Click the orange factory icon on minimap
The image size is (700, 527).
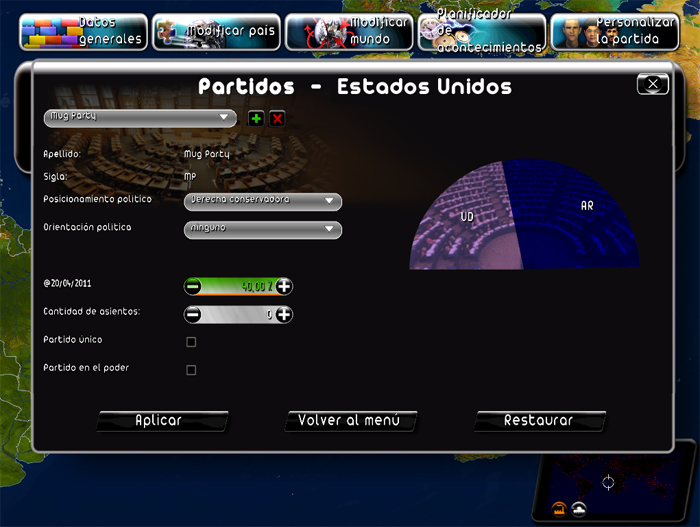pos(559,509)
